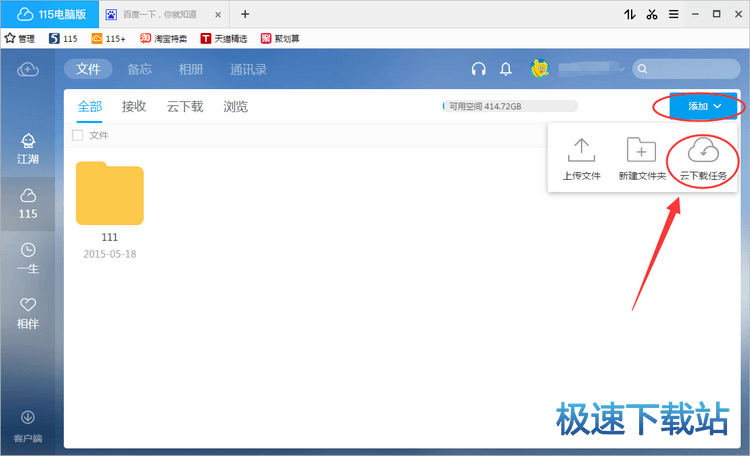
Task: Tick the 文件 select-all checkbox
Action: pyautogui.click(x=77, y=135)
